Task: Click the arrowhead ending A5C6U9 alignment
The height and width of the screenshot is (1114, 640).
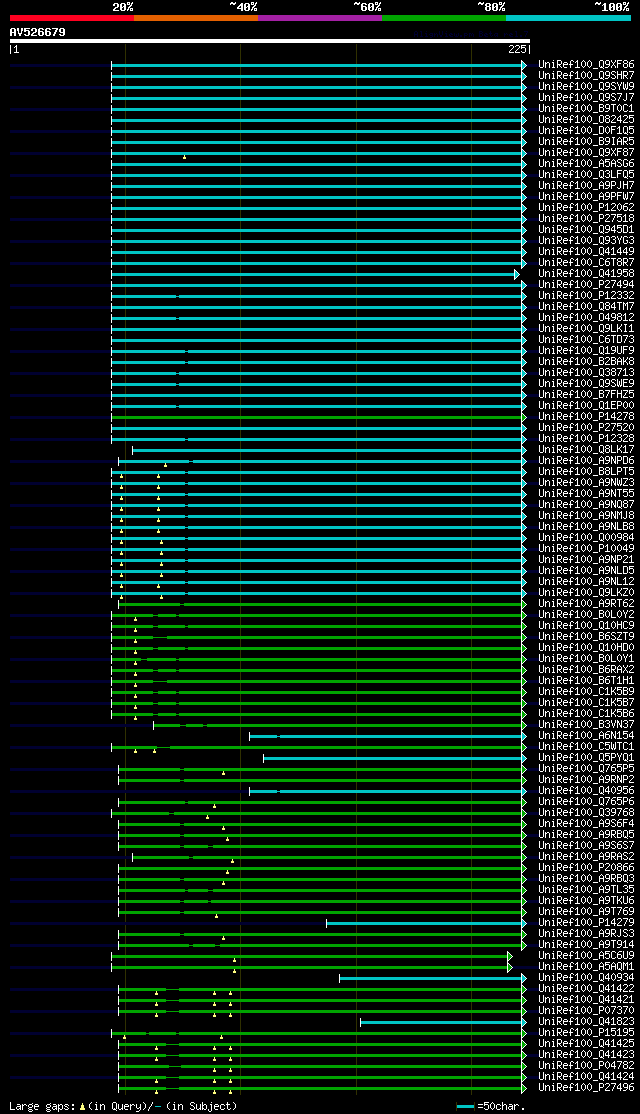Action: 510,956
